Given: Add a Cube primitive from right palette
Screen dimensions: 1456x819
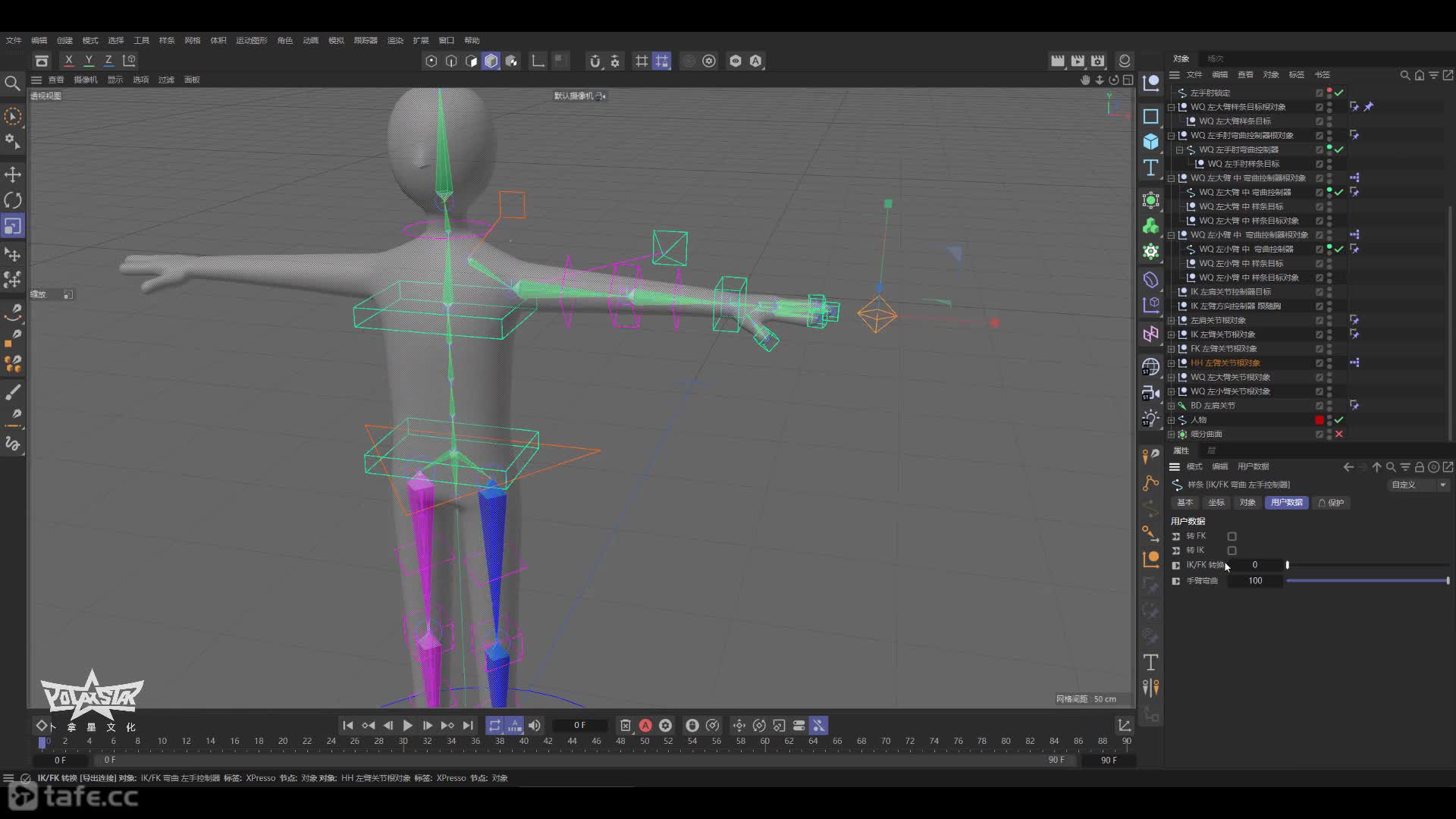Looking at the screenshot, I should (x=1150, y=142).
